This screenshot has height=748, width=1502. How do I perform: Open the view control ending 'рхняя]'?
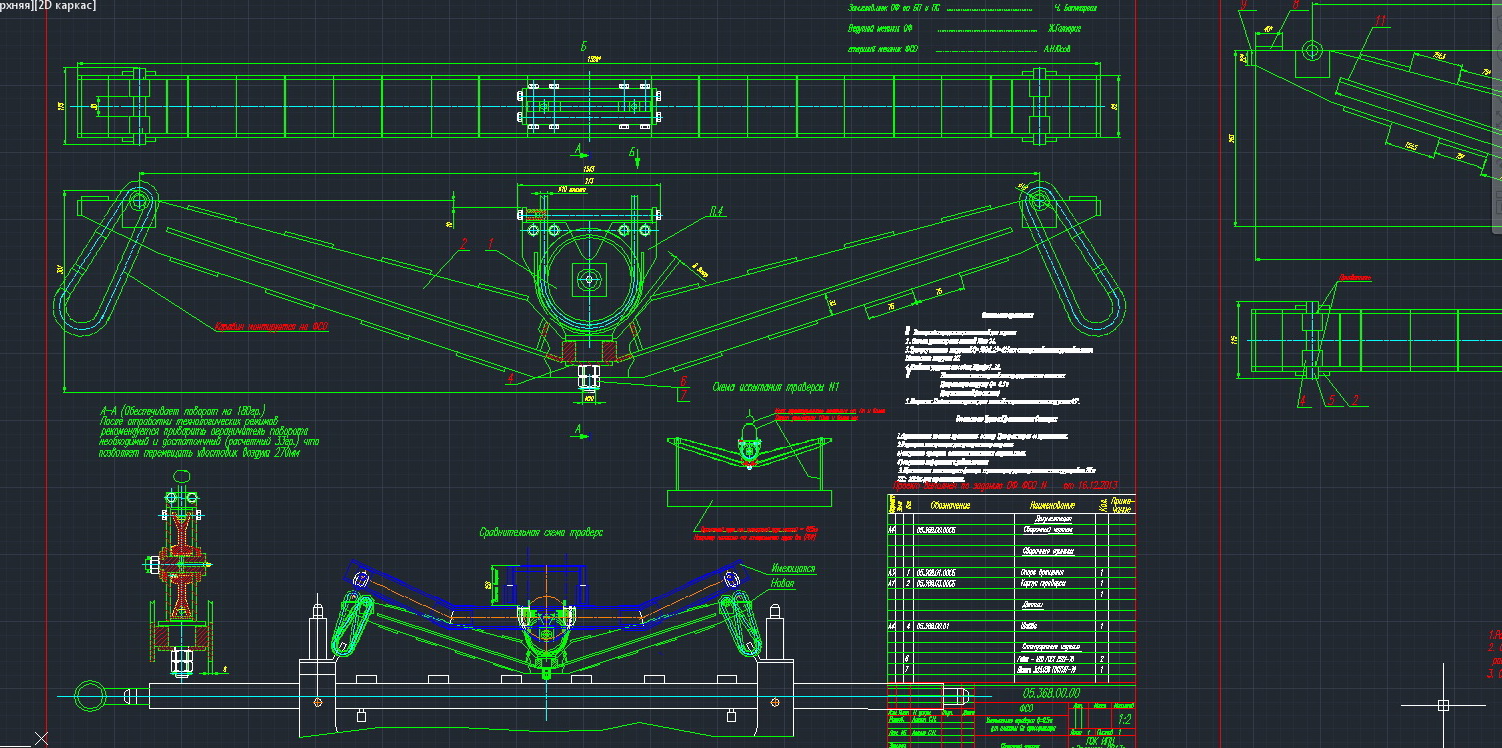coord(19,6)
